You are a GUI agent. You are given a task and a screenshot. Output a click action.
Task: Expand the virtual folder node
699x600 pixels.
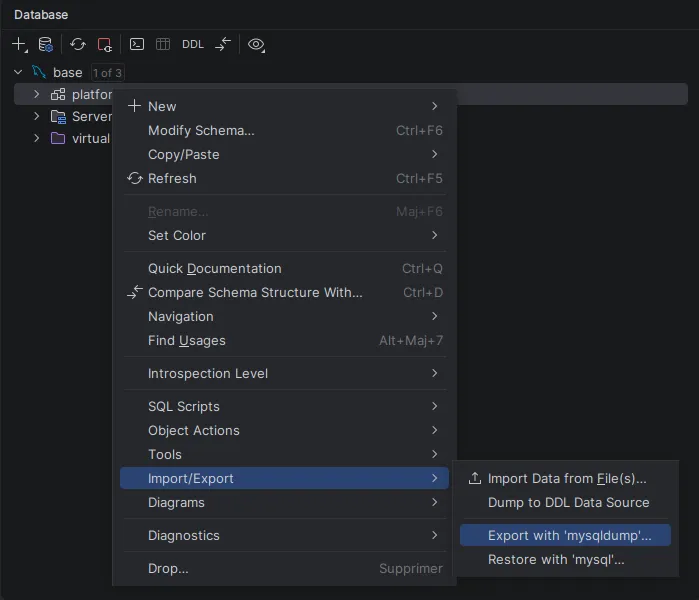pyautogui.click(x=37, y=138)
